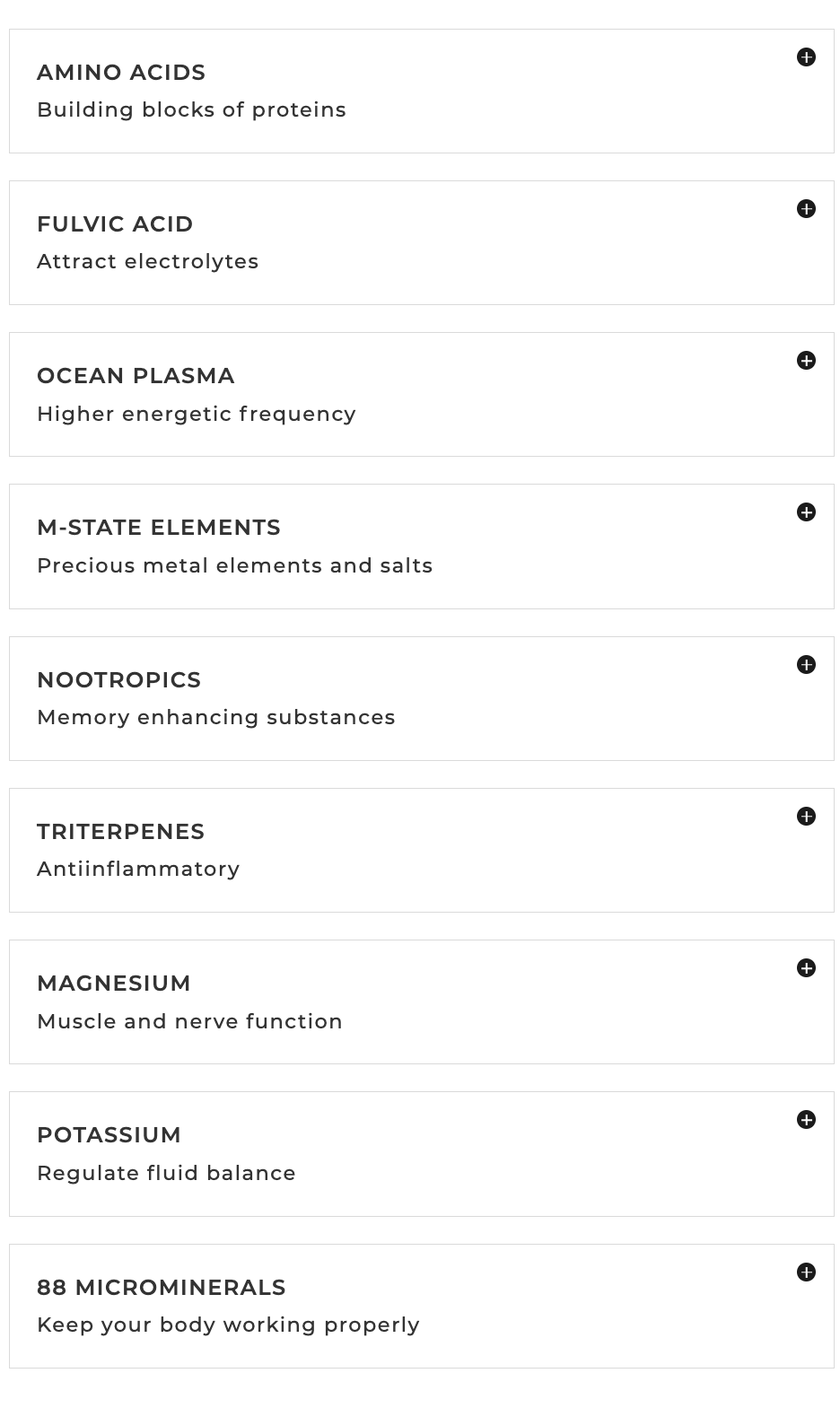Click the AMINO ACIDS heading text
The width and height of the screenshot is (840, 1408).
(121, 72)
